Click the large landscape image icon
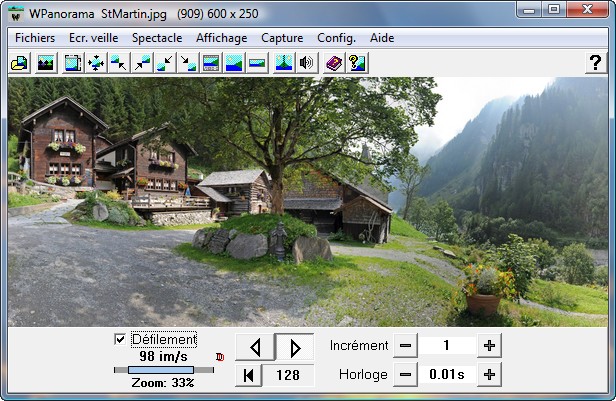The image size is (616, 401). 234,63
